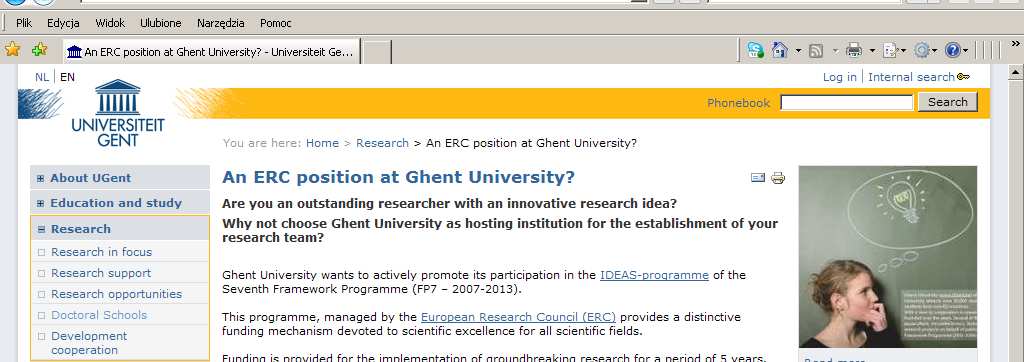Click the Add to Favorites star-plus icon

tap(40, 50)
